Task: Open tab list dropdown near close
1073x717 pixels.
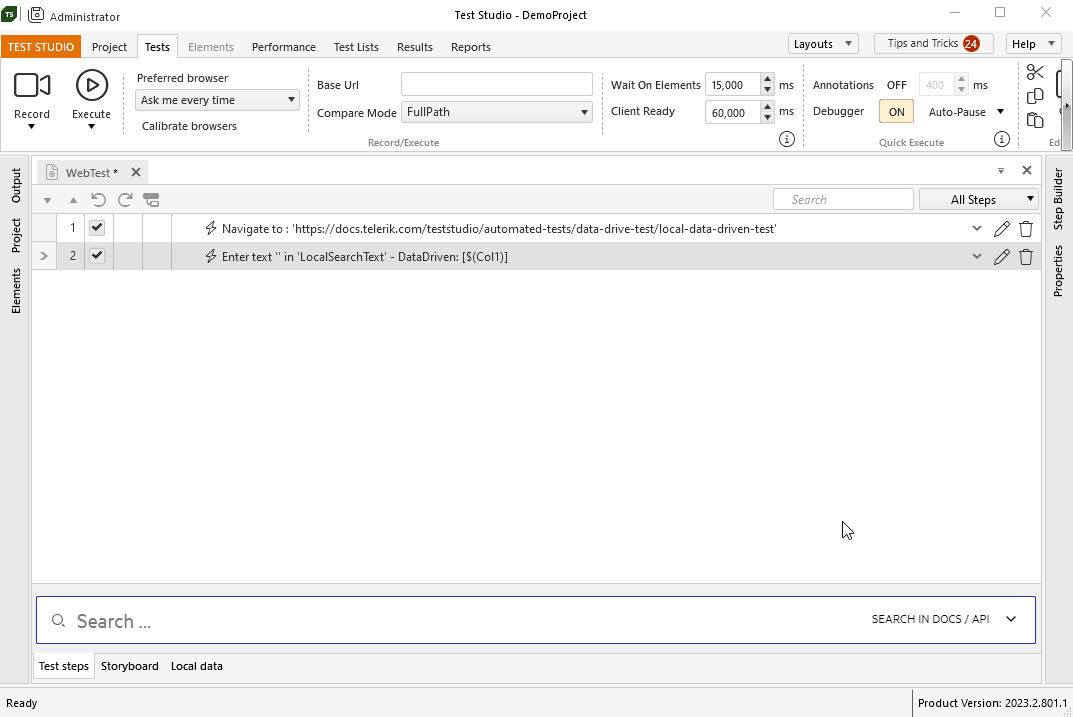Action: coord(1000,171)
